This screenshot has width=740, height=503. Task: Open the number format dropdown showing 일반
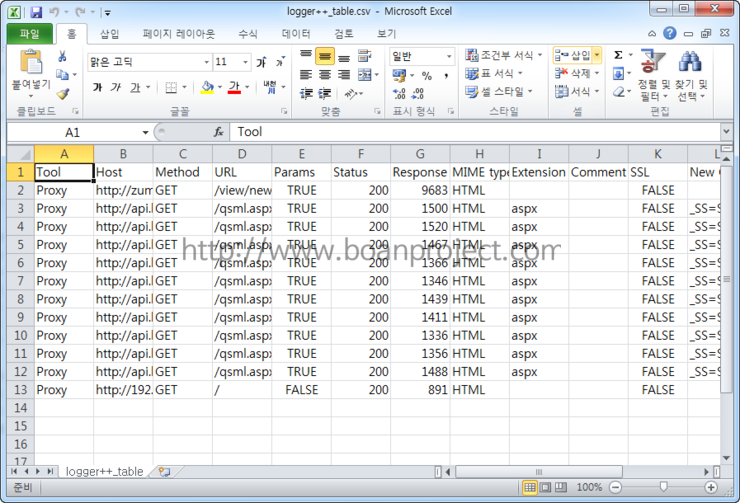(x=449, y=57)
